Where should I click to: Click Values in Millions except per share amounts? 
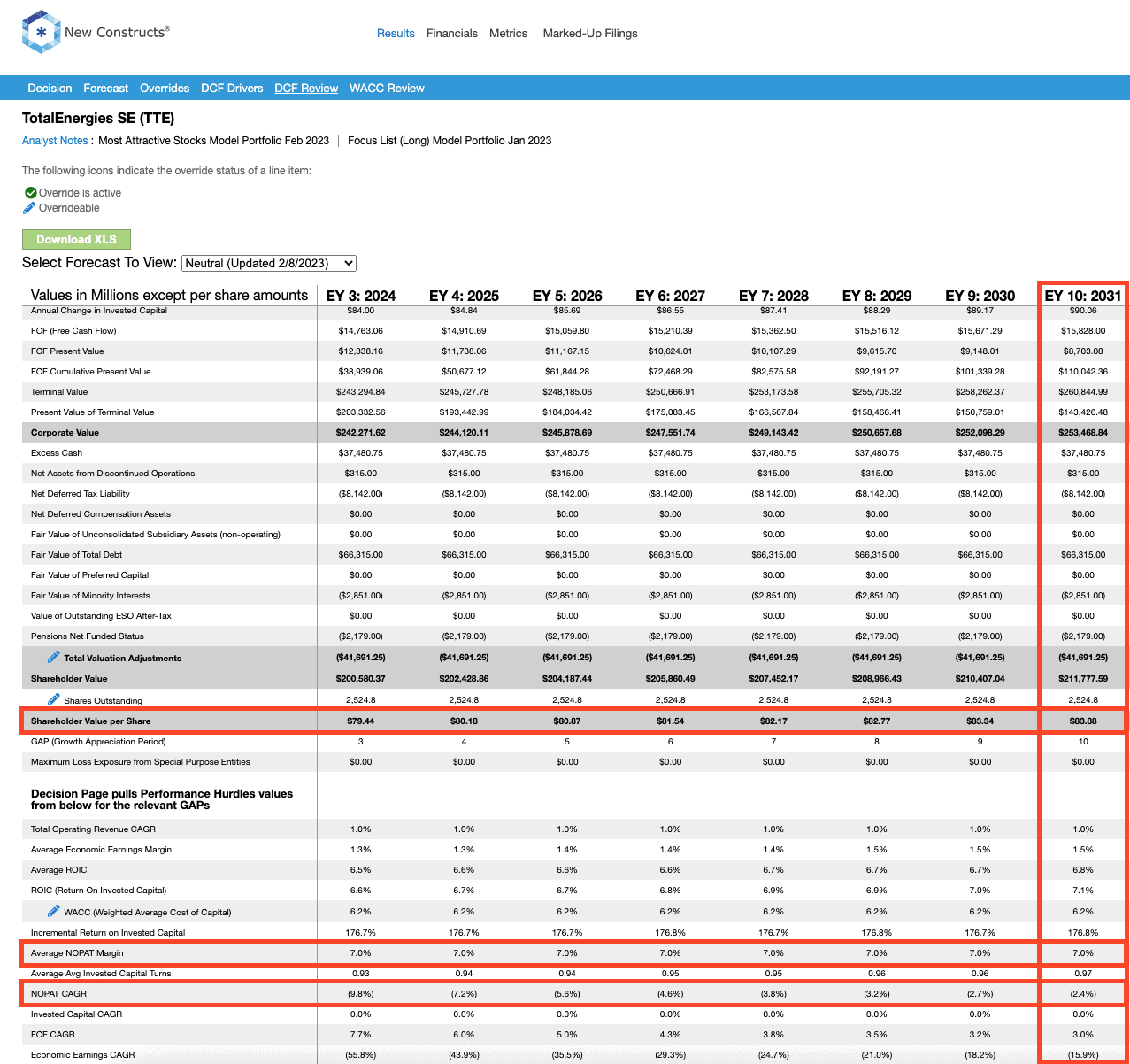tap(169, 296)
